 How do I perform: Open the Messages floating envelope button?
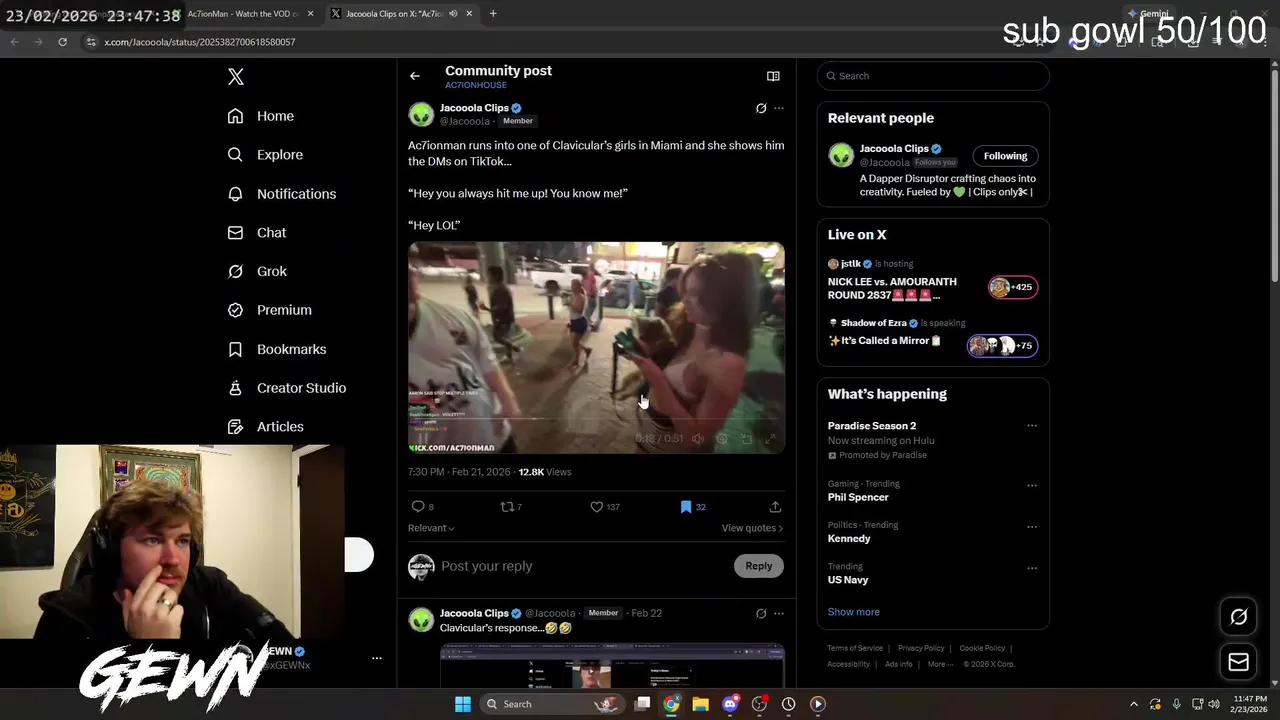[1238, 662]
